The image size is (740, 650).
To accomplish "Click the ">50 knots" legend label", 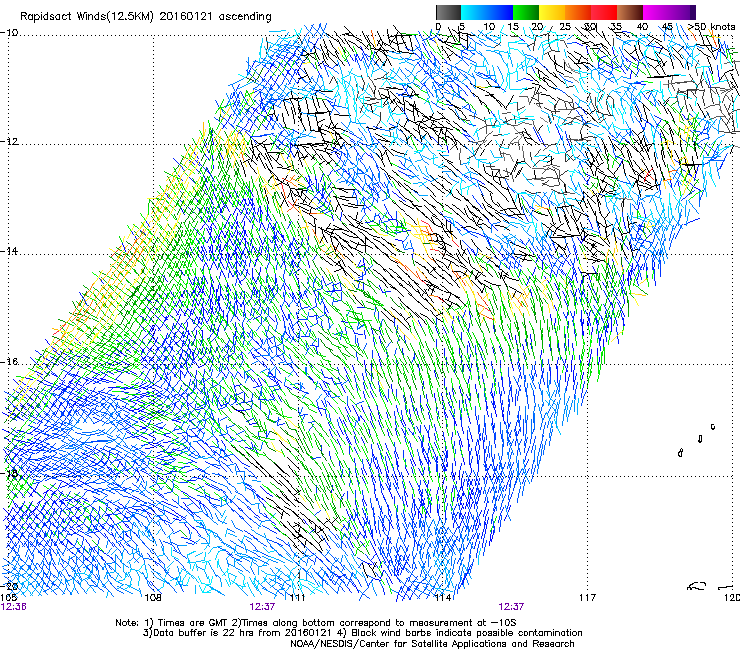I will click(x=712, y=26).
